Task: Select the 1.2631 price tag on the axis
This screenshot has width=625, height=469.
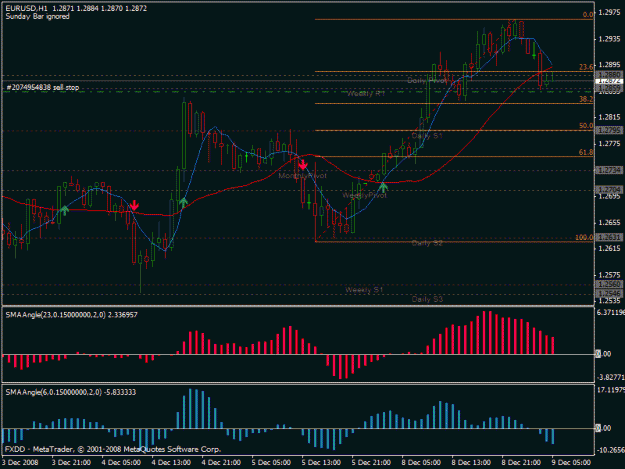Action: 609,237
